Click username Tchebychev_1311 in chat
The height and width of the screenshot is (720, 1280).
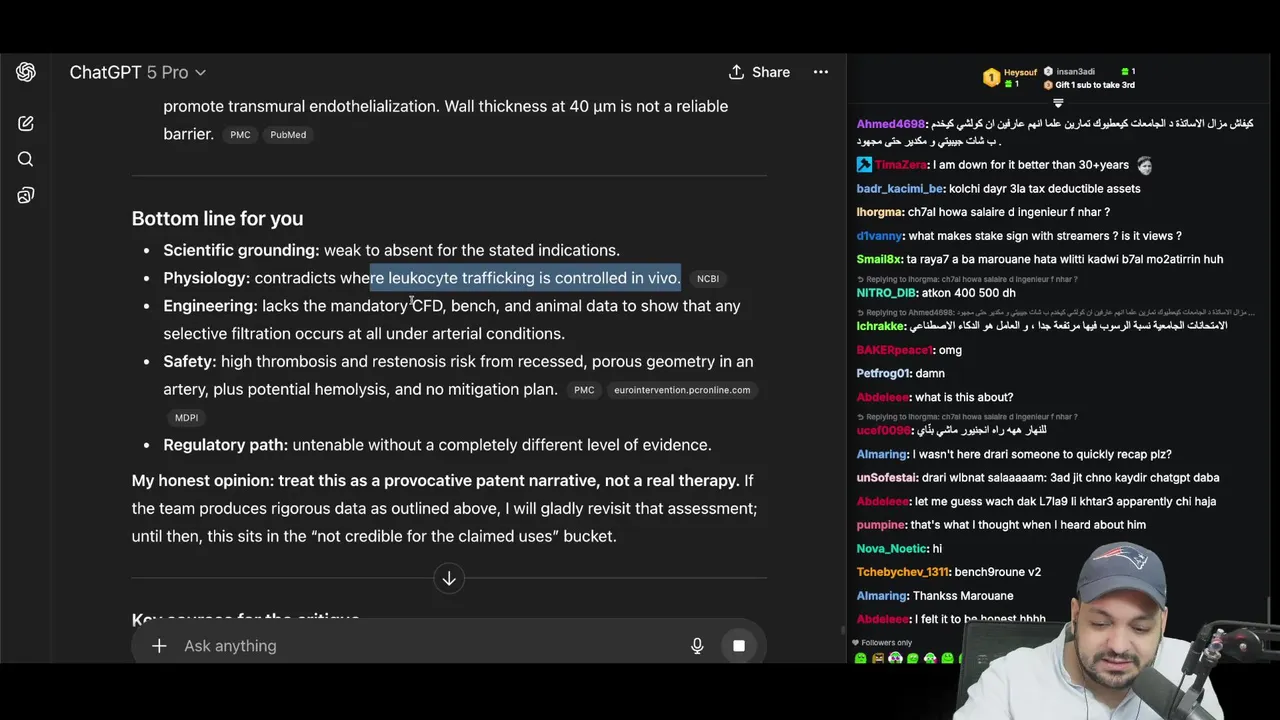[903, 572]
